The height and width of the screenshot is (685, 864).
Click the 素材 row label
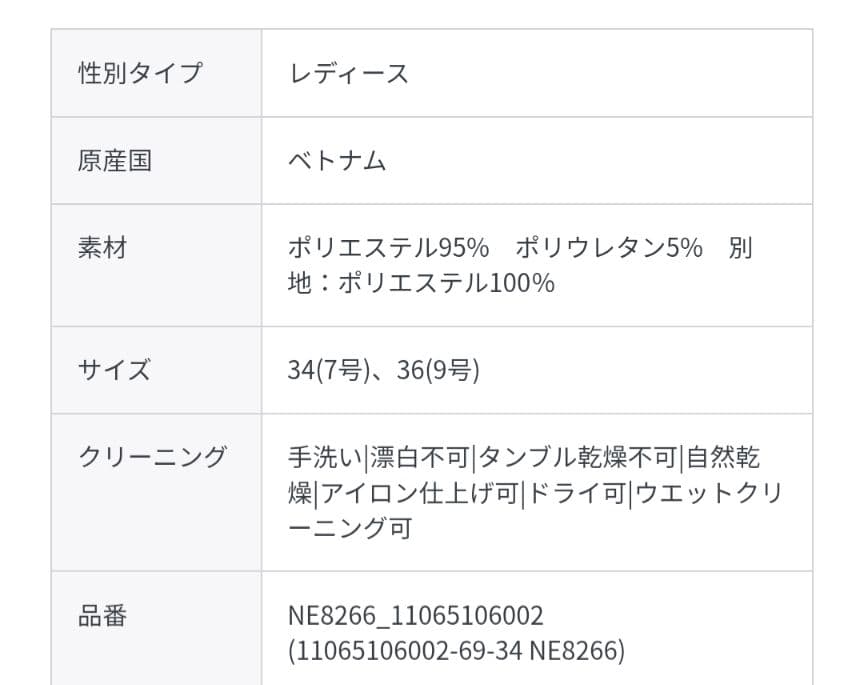point(103,247)
